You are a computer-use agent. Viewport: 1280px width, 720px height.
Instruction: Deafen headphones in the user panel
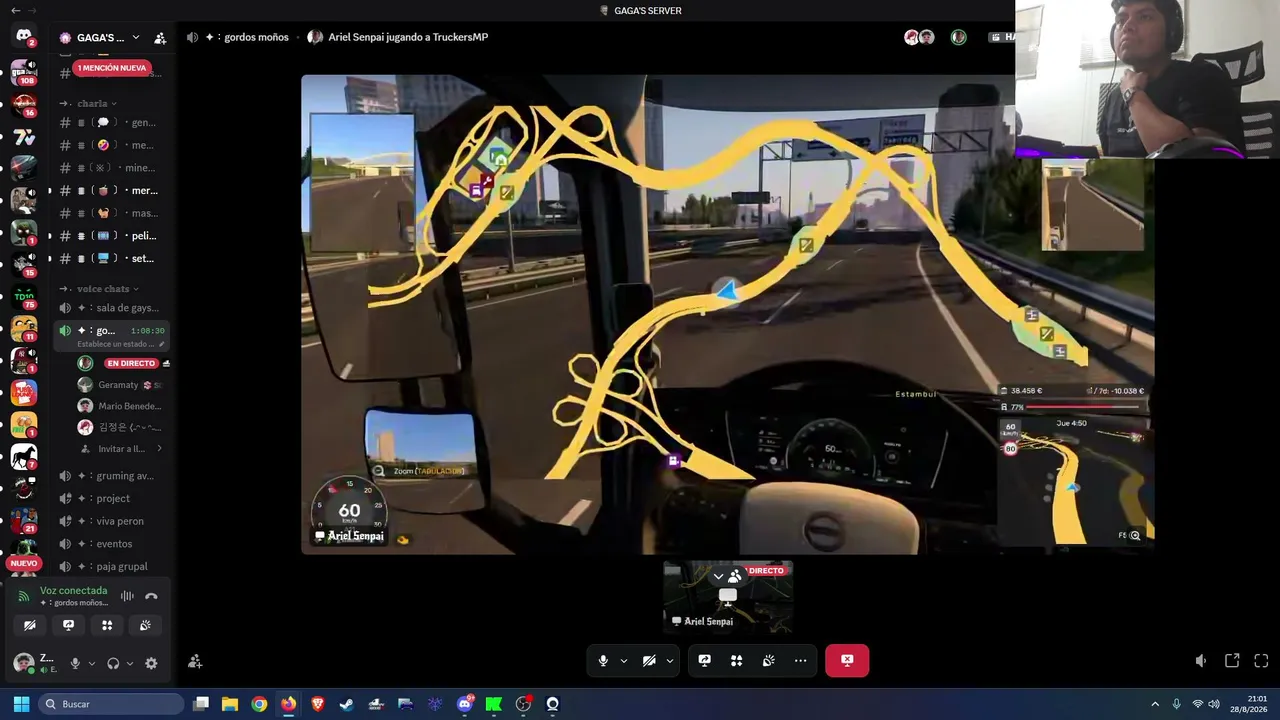[x=113, y=663]
